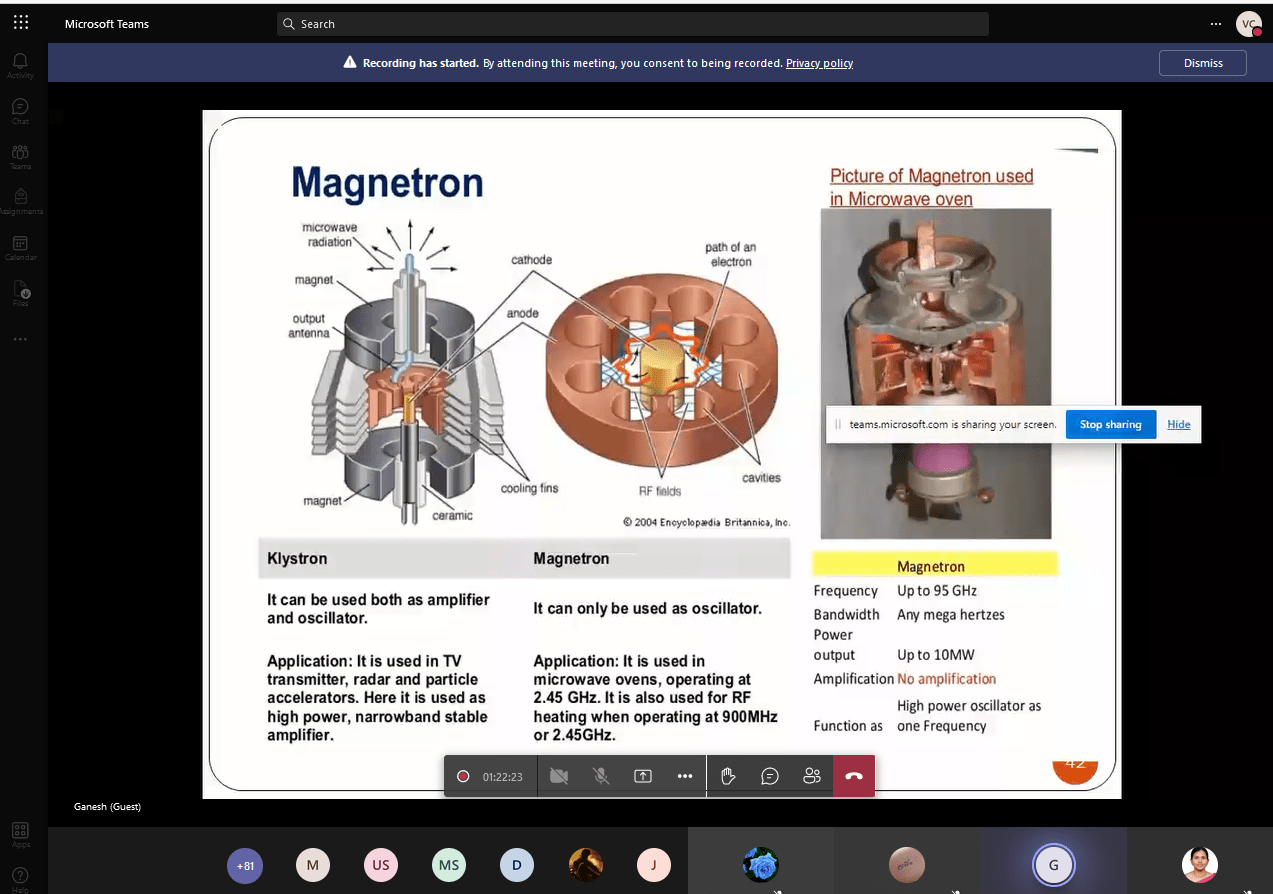Screen dimensions: 1273x894
Task: Open the Calendar sidebar icon
Action: pos(20,247)
